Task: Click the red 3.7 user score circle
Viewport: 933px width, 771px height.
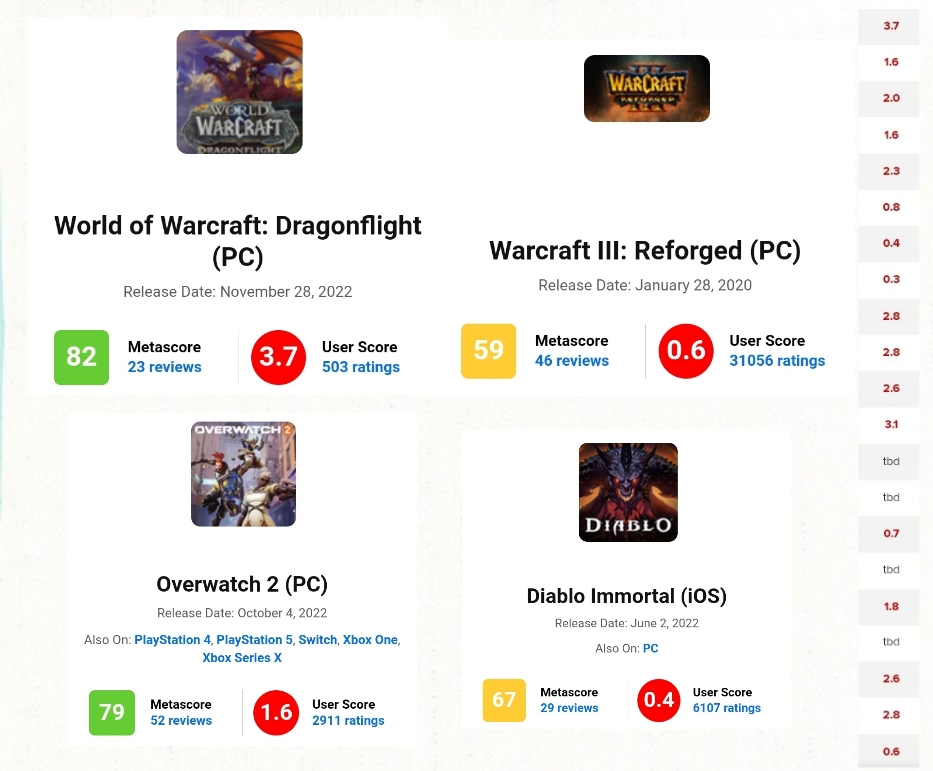Action: (278, 357)
